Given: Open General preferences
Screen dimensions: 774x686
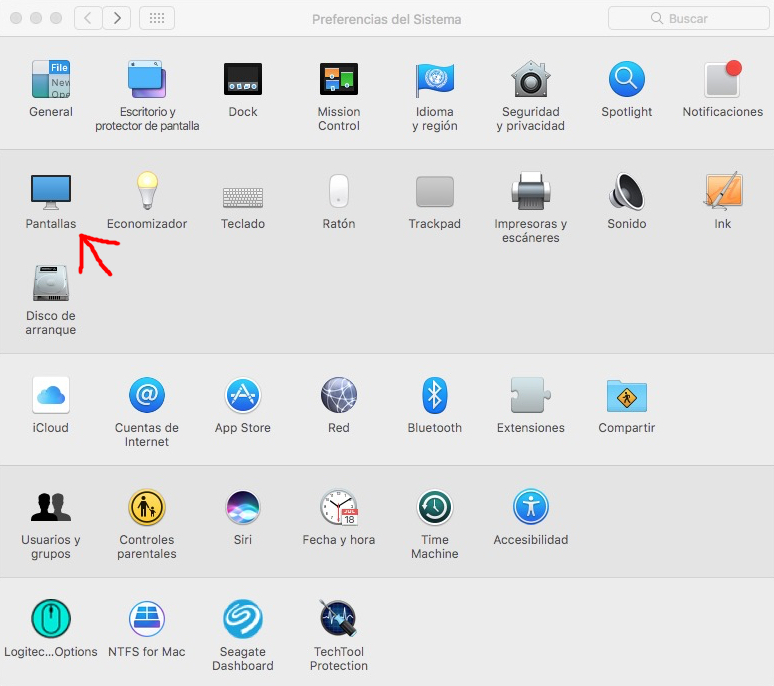Looking at the screenshot, I should coord(51,79).
